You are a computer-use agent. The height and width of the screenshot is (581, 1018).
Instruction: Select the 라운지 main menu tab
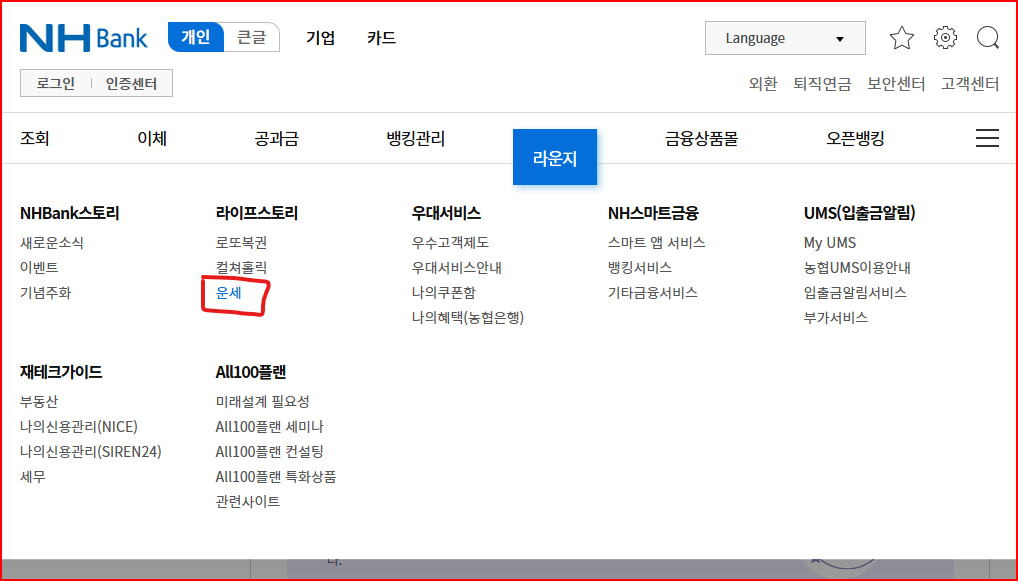(x=554, y=157)
